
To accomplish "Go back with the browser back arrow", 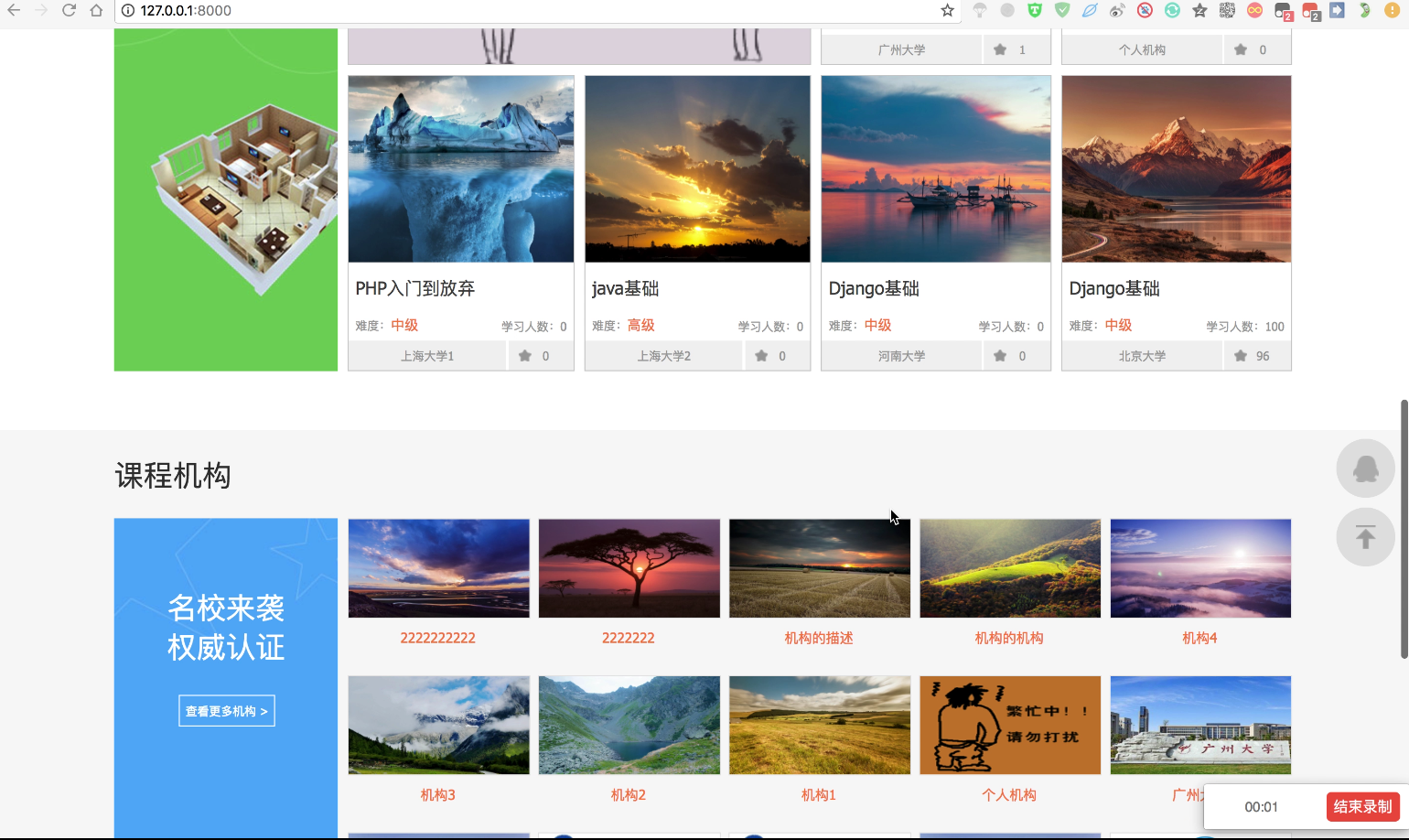I will 14,10.
